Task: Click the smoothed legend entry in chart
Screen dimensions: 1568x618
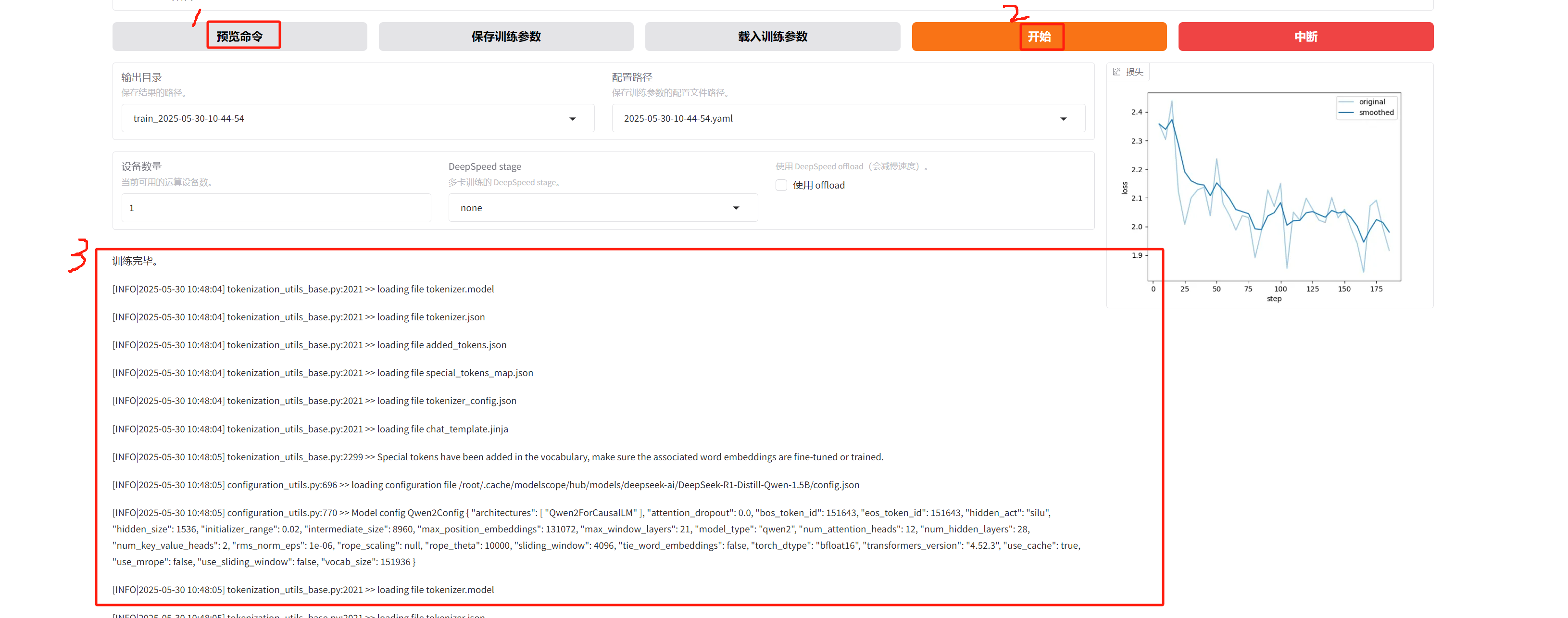Action: coord(1376,113)
